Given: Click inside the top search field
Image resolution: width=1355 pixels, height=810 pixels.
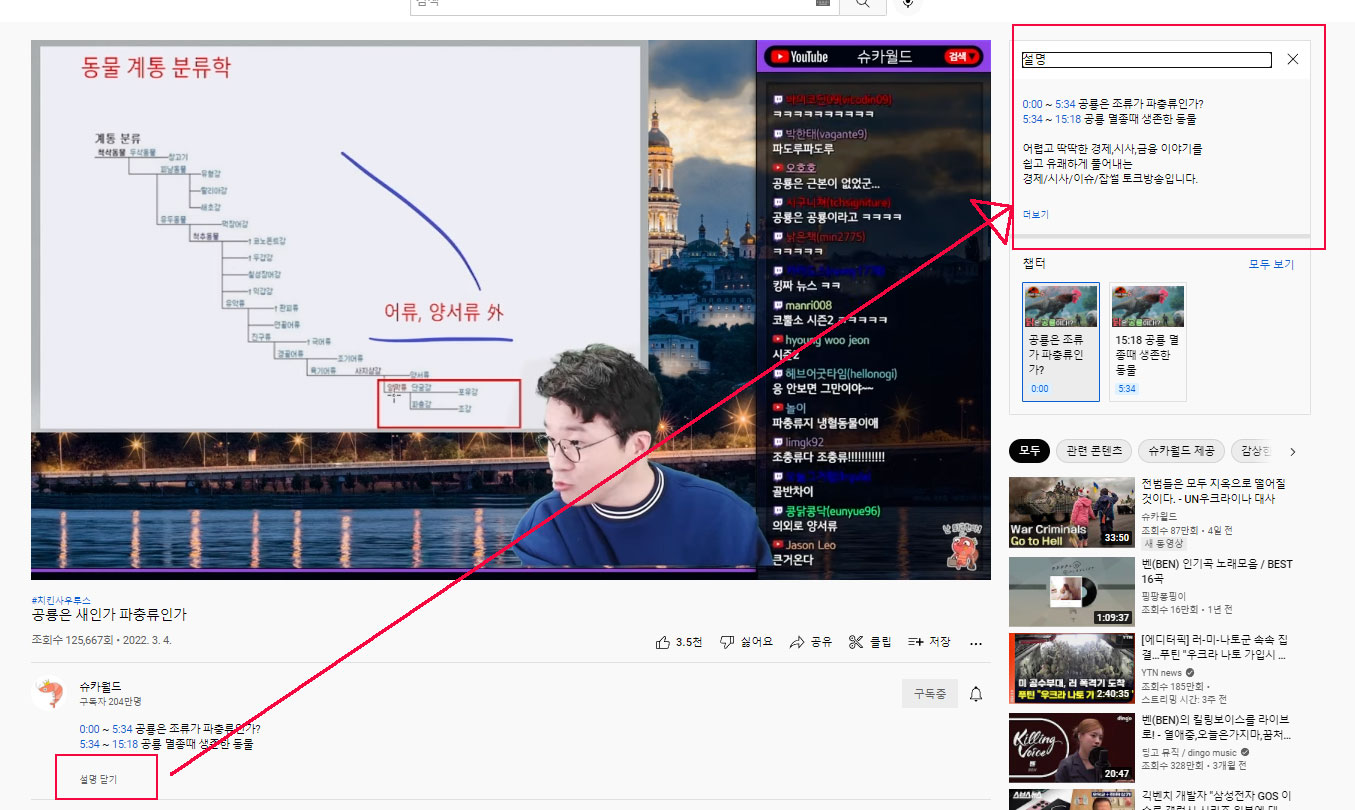Looking at the screenshot, I should [x=623, y=4].
